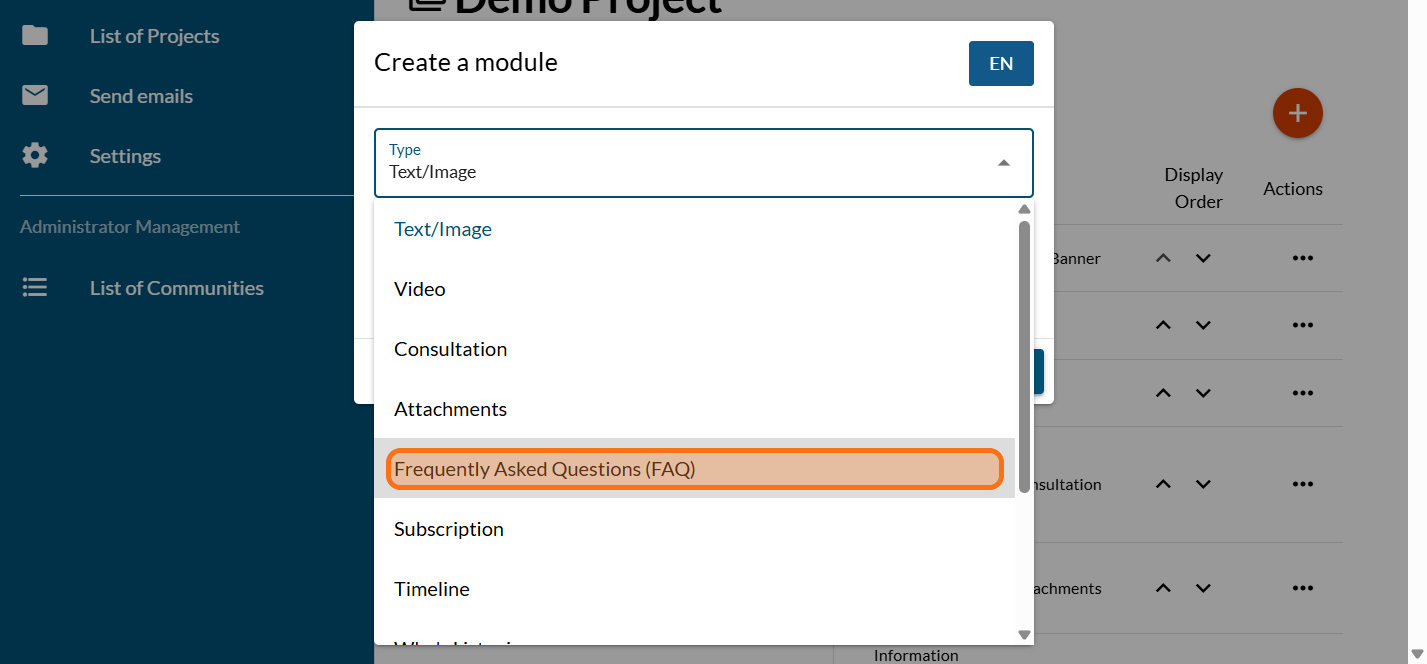Select Frequently Asked Questions (FAQ) option

tap(544, 469)
